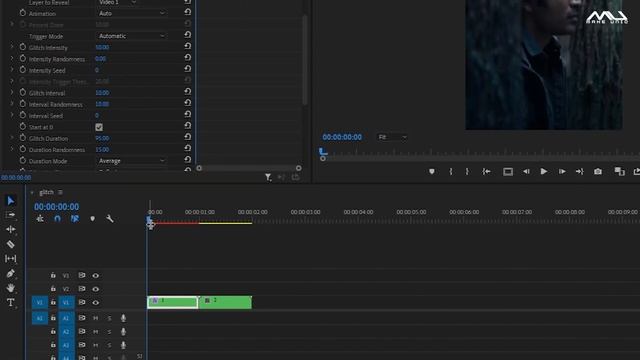Screen dimensions: 640x360
Task: Reset the Start at 0 parameter
Action: coord(188,126)
